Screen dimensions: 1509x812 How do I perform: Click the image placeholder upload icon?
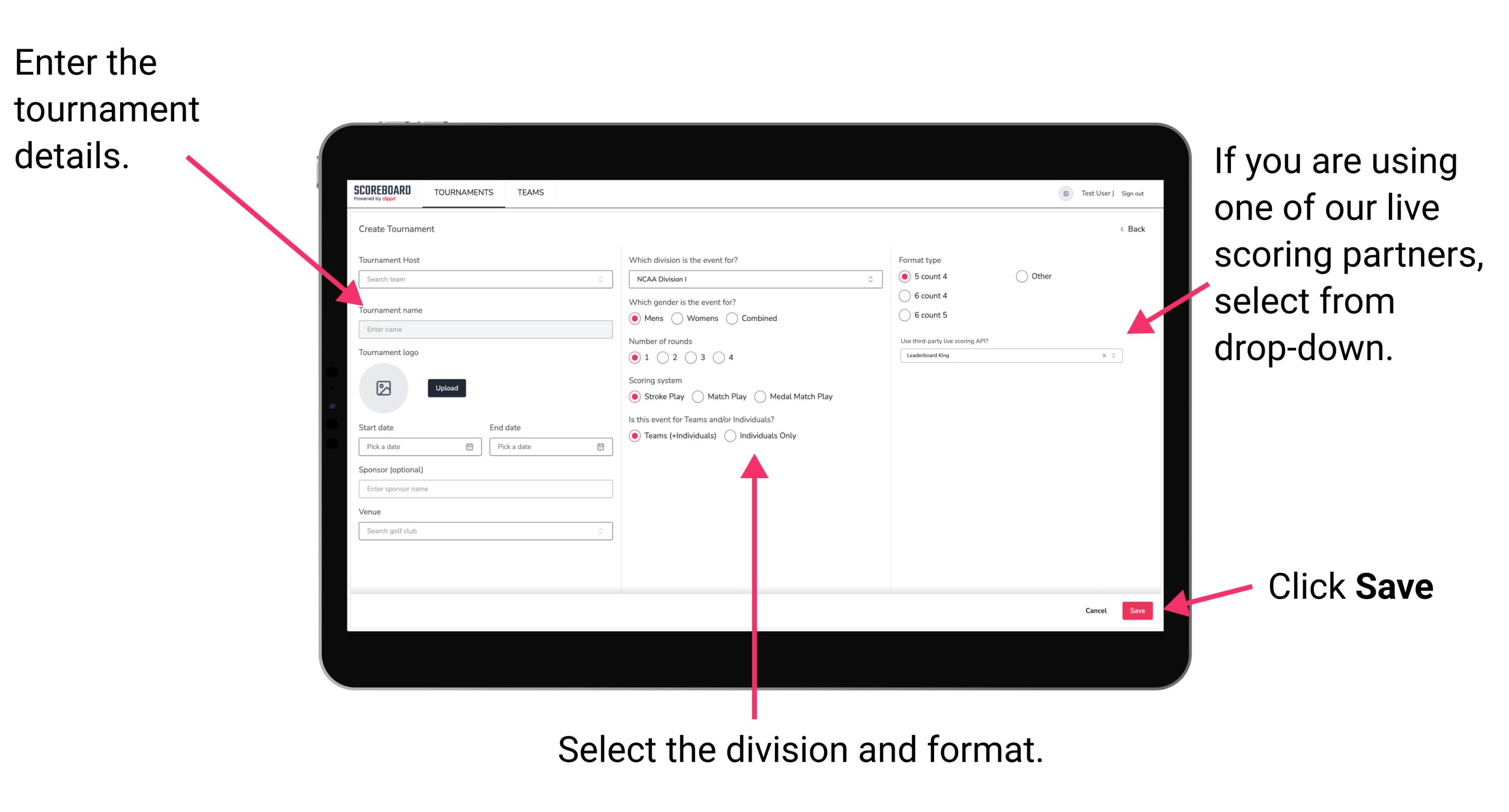(383, 387)
